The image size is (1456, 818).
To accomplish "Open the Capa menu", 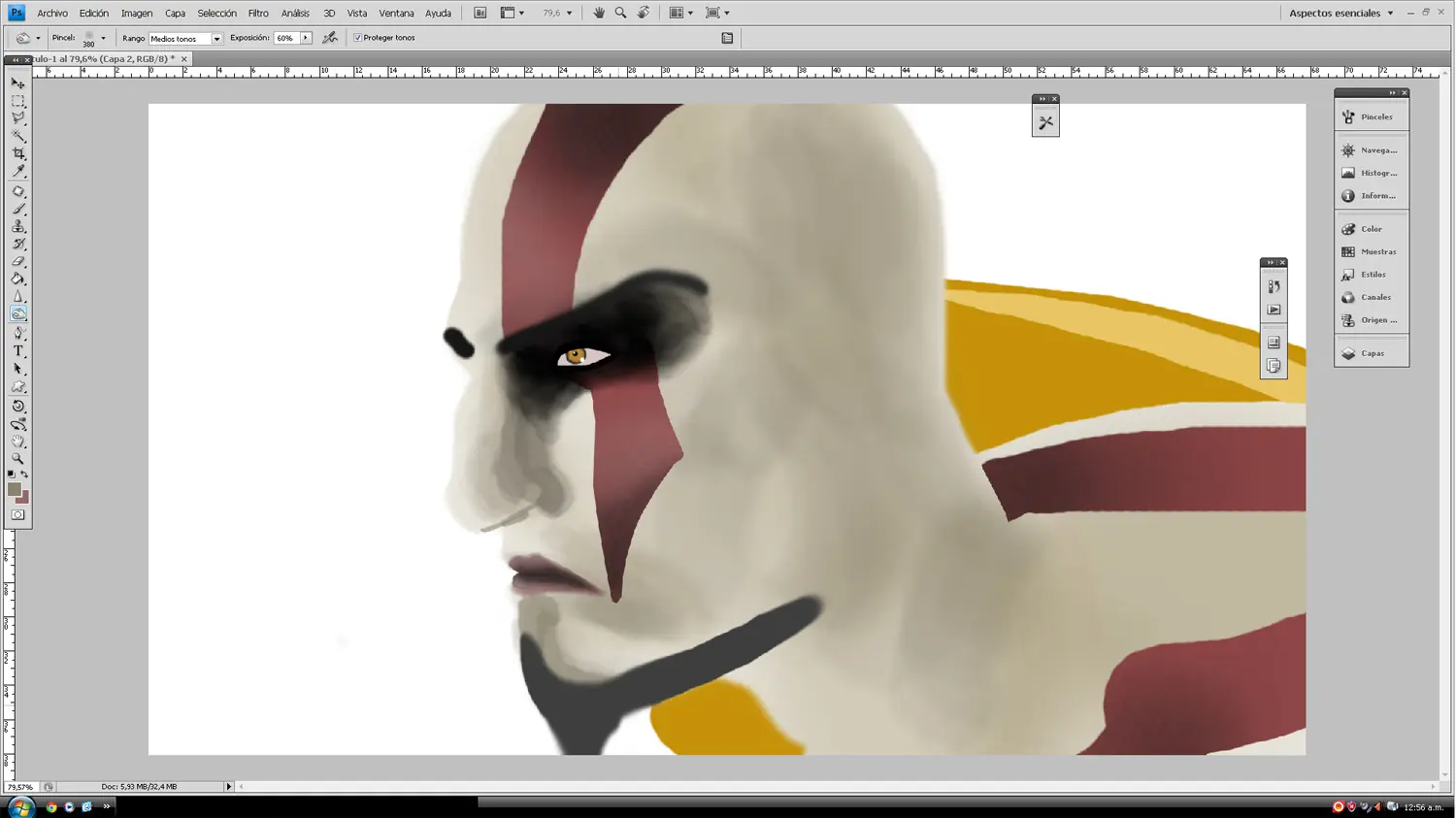I will click(x=175, y=14).
